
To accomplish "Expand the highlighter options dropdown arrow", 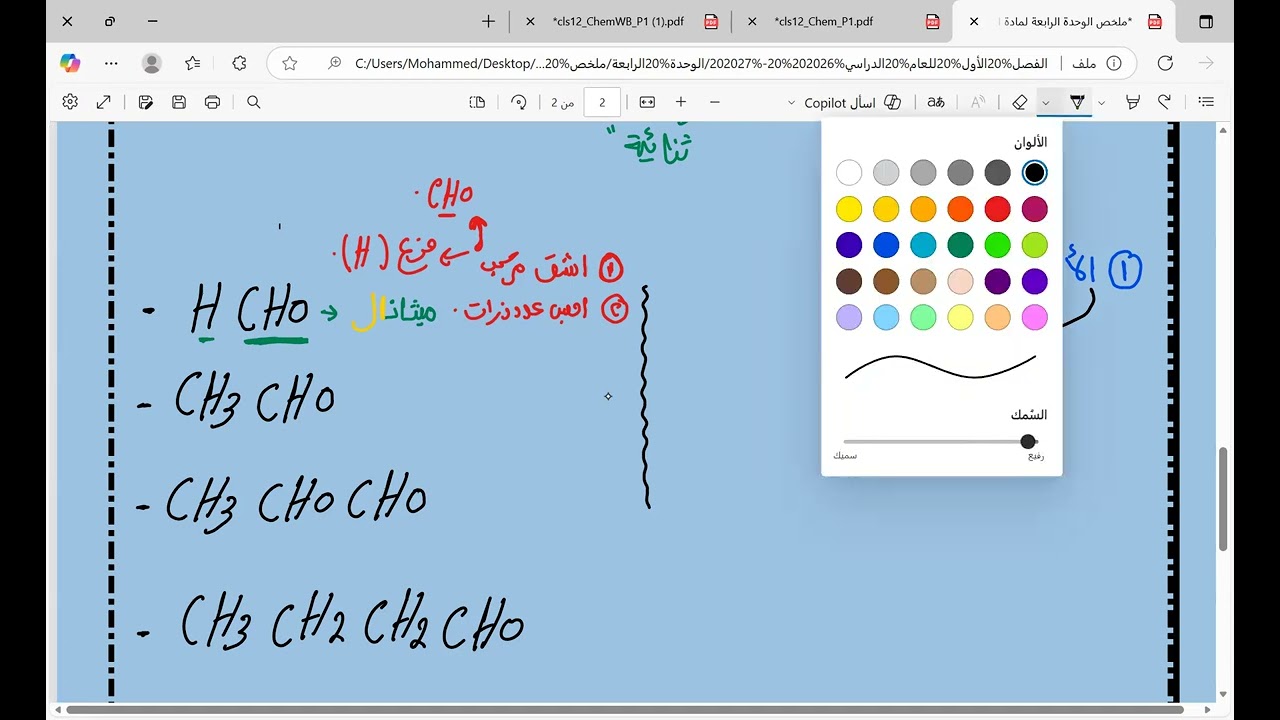I will tap(1102, 102).
